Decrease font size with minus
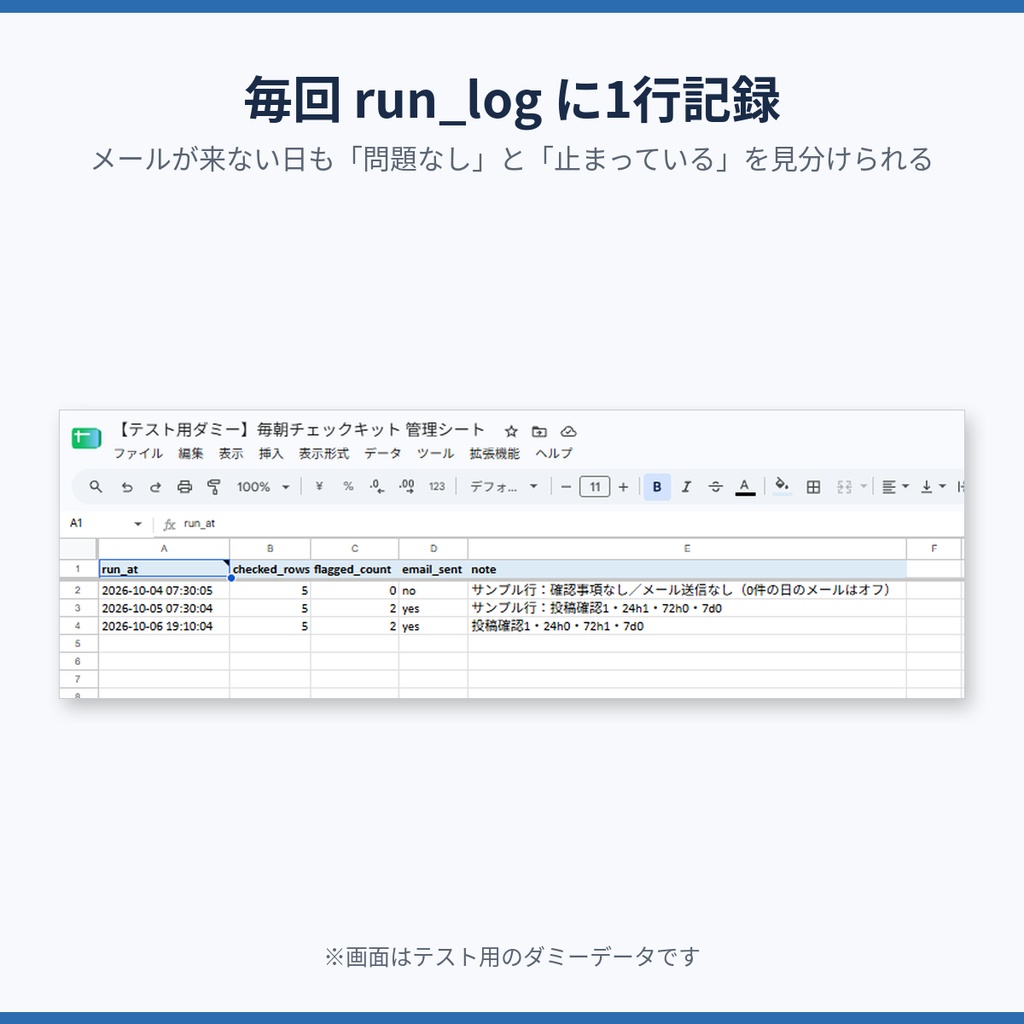This screenshot has height=1024, width=1024. (x=566, y=487)
